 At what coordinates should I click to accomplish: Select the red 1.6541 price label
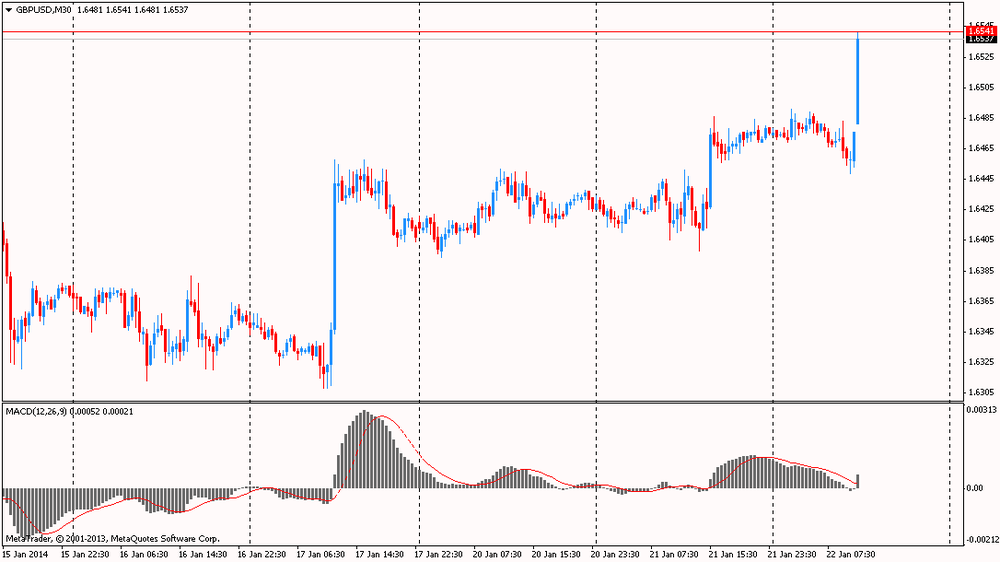tap(981, 31)
